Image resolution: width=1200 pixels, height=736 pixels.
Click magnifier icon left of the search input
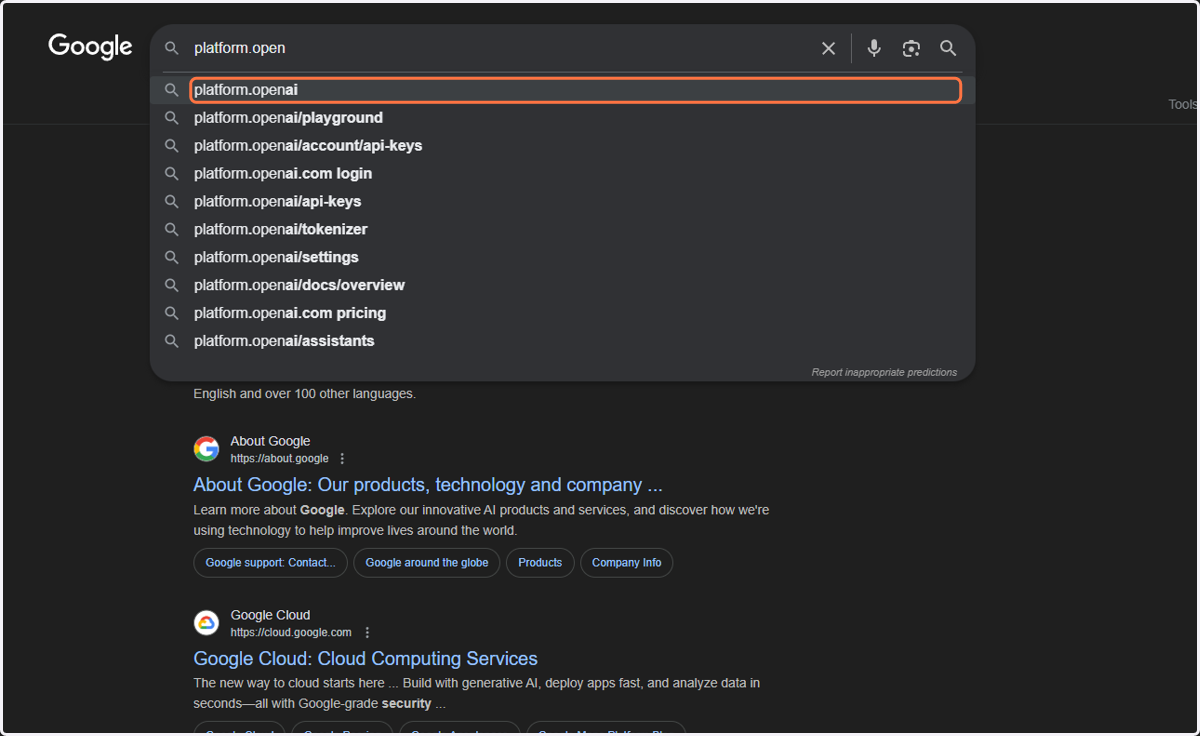click(x=172, y=48)
